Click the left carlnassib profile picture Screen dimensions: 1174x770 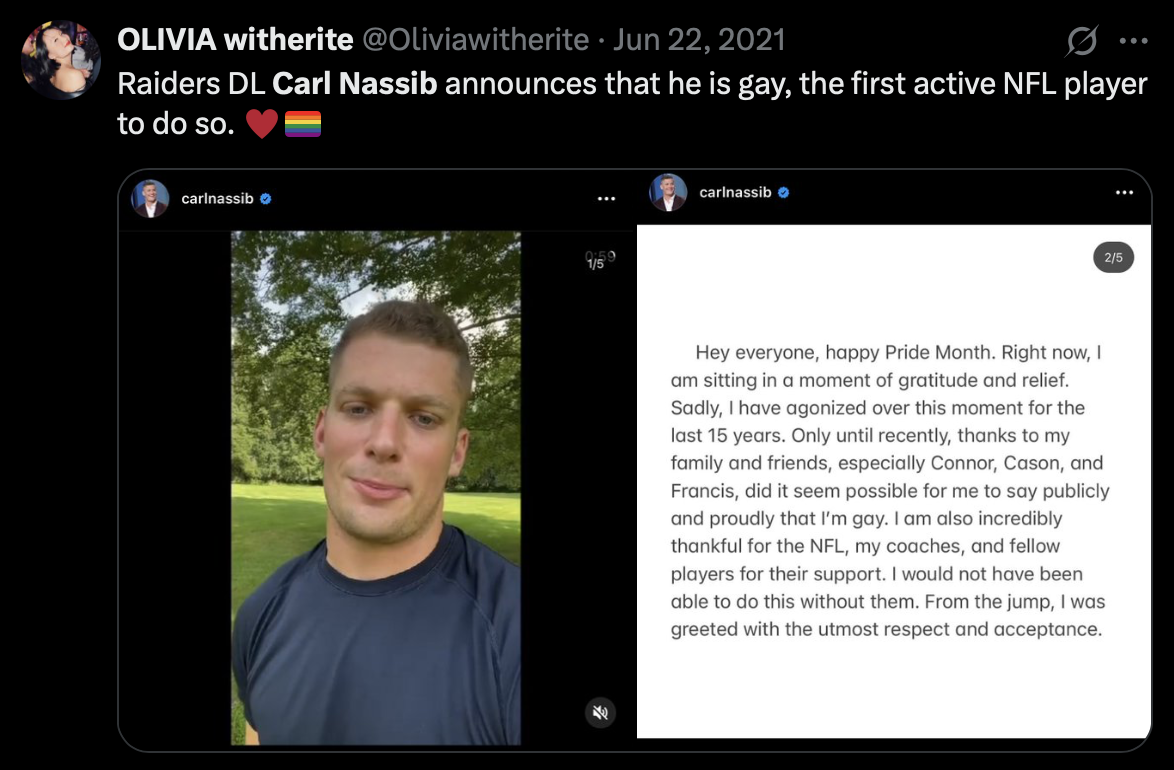pyautogui.click(x=150, y=198)
